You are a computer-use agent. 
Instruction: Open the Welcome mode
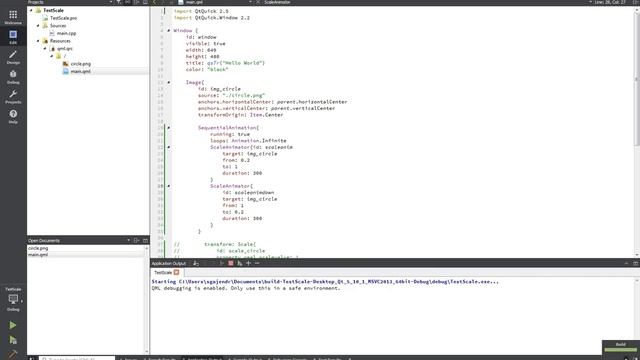(x=13, y=18)
